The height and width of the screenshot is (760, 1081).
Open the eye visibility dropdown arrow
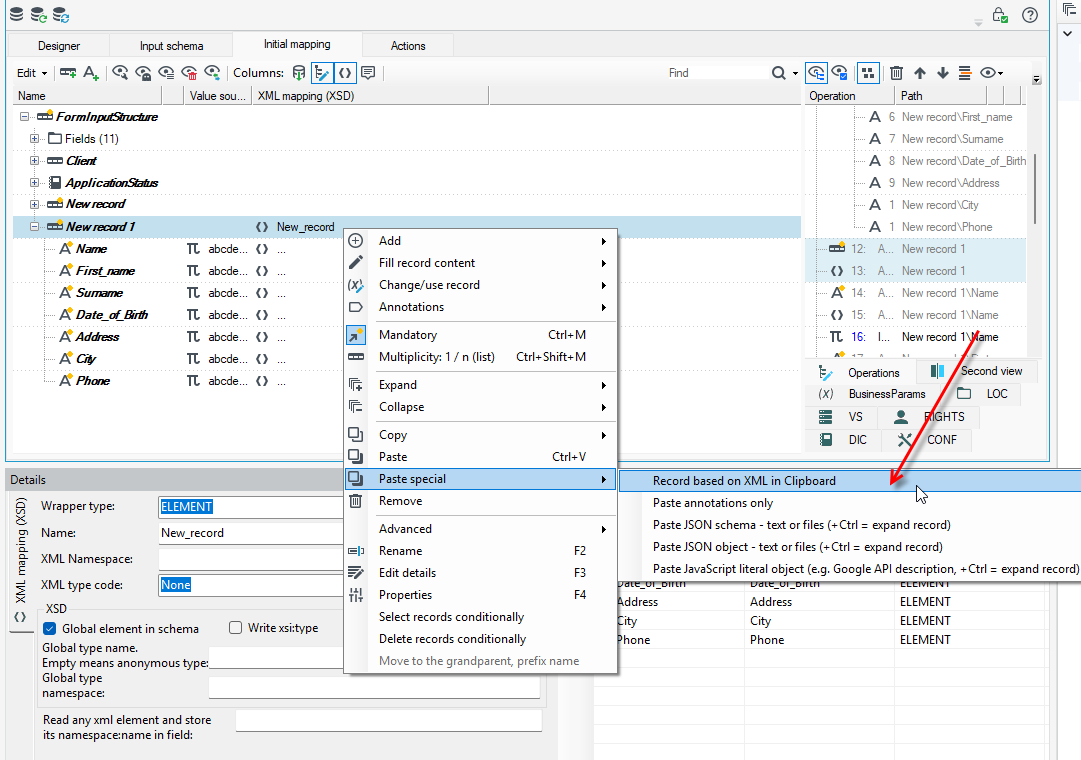(x=1000, y=73)
